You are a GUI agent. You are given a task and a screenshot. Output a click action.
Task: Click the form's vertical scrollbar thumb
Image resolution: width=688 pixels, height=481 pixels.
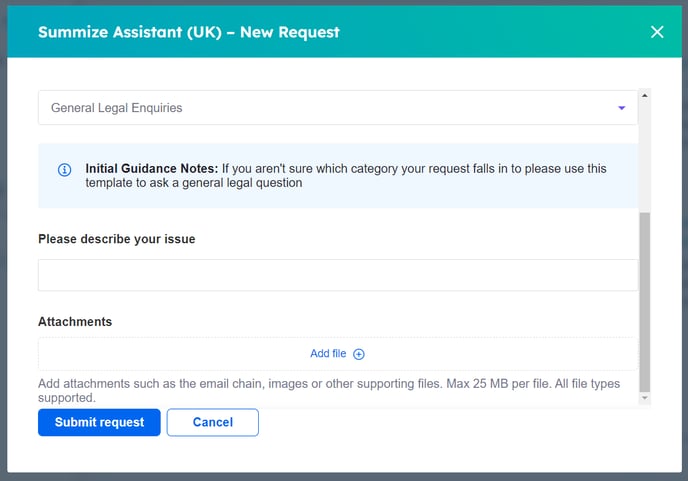pos(644,300)
